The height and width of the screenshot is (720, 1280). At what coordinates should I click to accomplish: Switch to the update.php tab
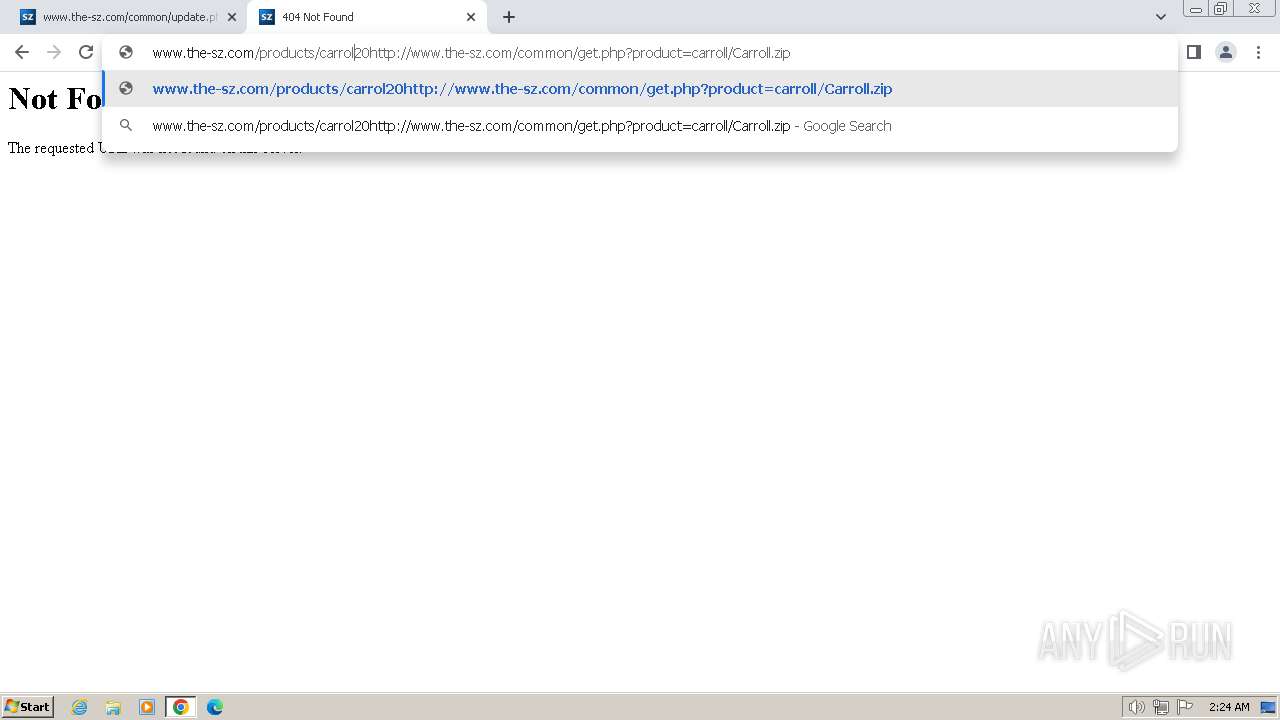pos(128,17)
